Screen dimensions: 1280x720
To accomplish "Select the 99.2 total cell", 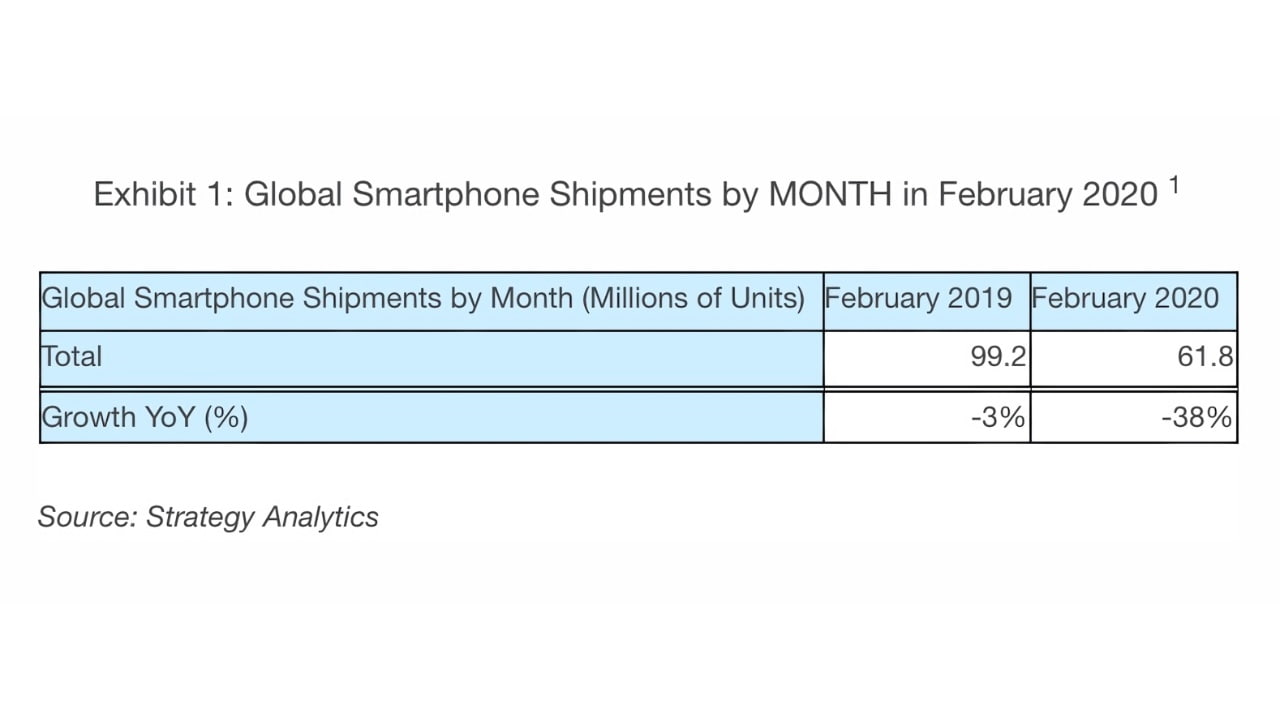I will click(997, 357).
